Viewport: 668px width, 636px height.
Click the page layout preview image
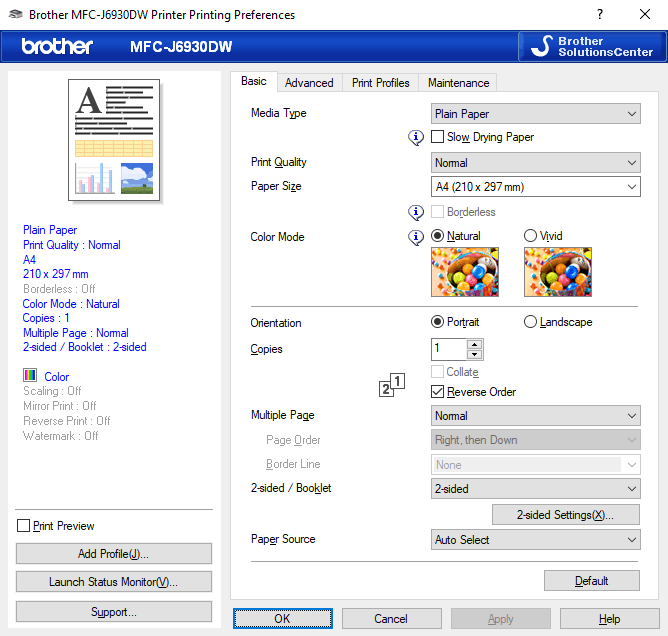click(x=114, y=140)
